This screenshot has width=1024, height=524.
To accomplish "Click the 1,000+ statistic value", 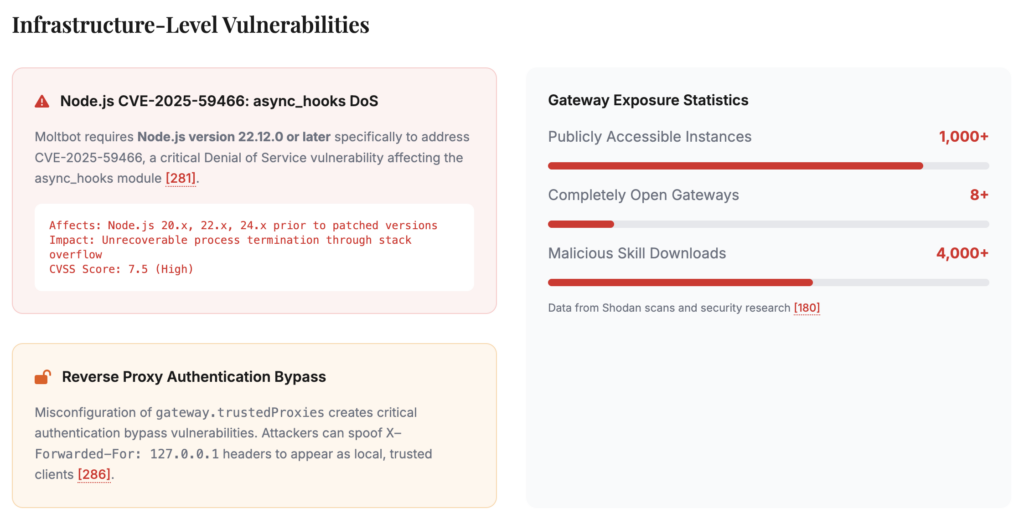I will coord(963,137).
